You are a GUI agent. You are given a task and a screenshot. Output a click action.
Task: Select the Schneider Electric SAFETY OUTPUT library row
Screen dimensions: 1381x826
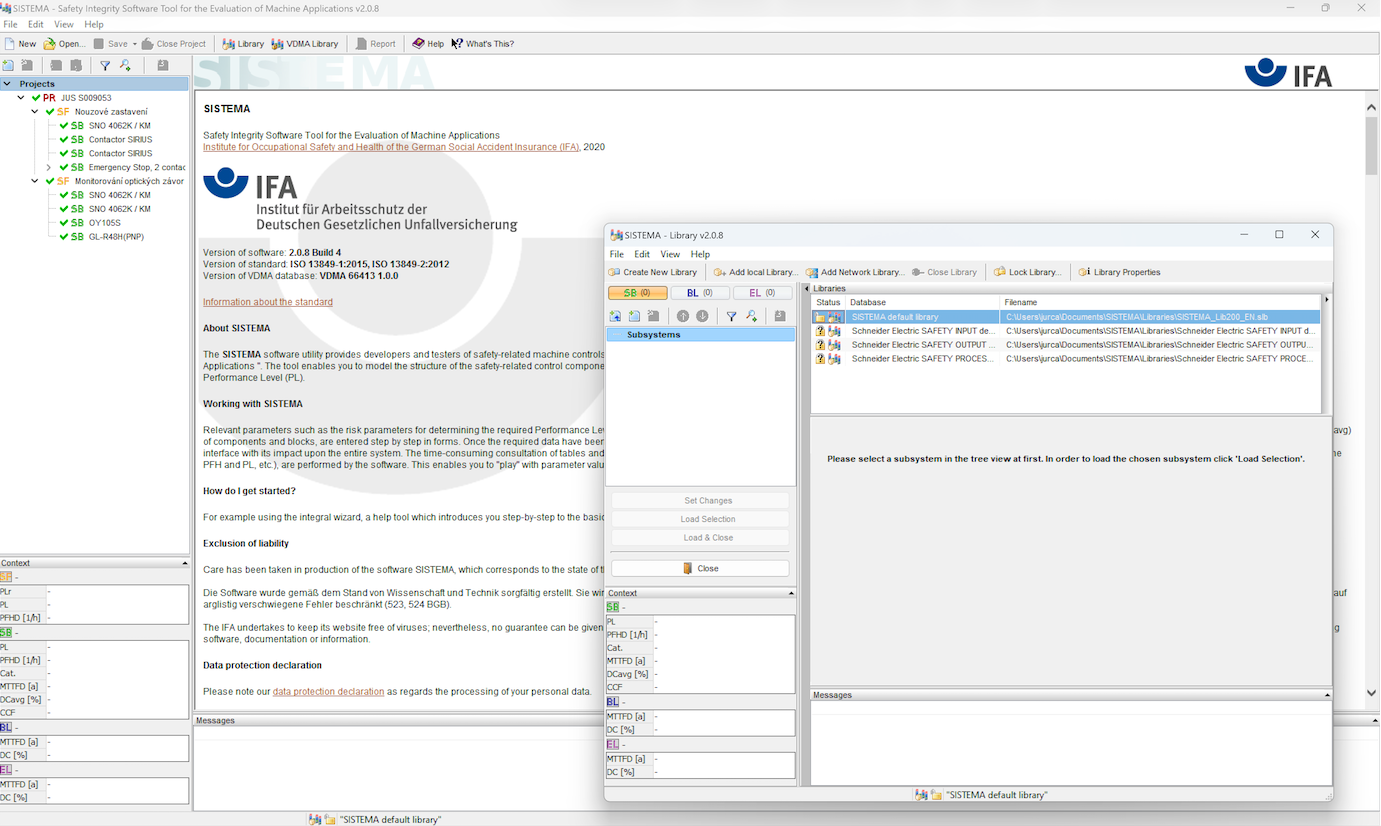[x=922, y=344]
